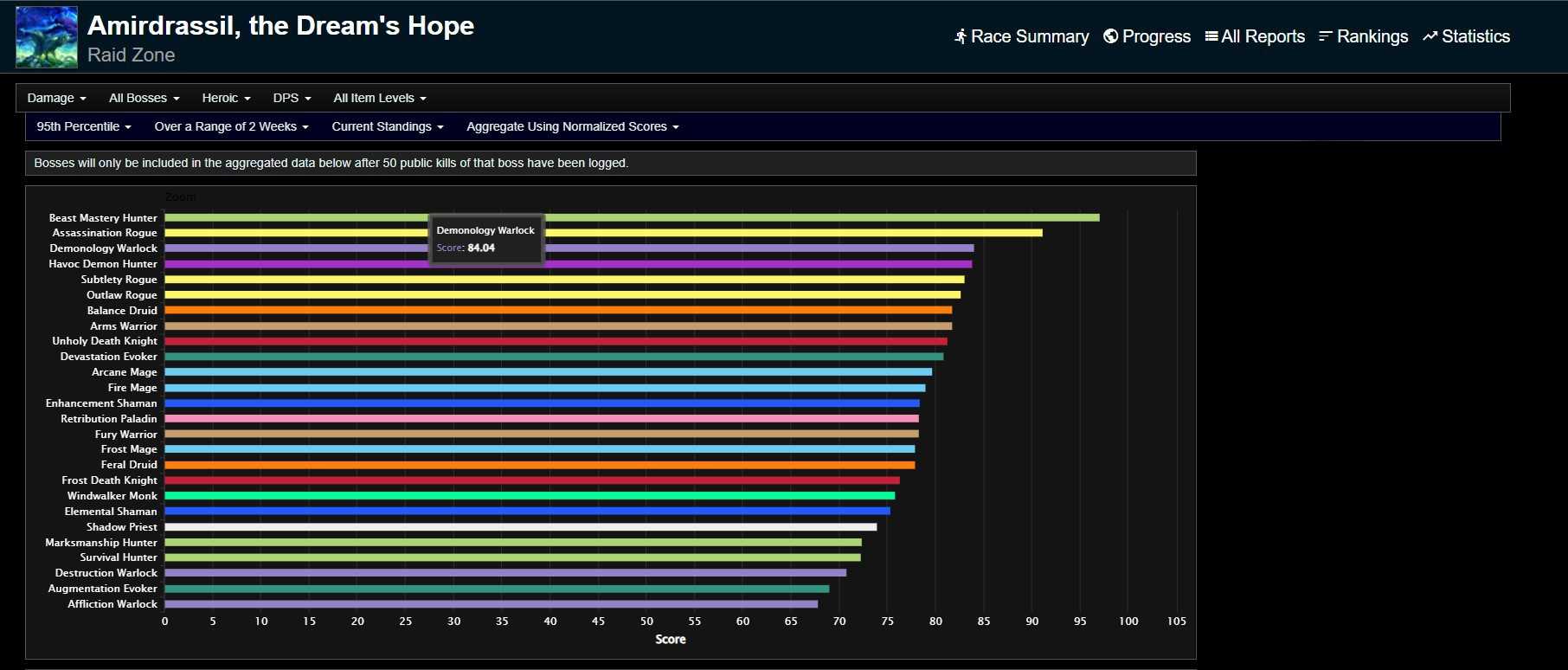This screenshot has width=1568, height=670.
Task: Click the Progress globe icon
Action: pos(1110,36)
